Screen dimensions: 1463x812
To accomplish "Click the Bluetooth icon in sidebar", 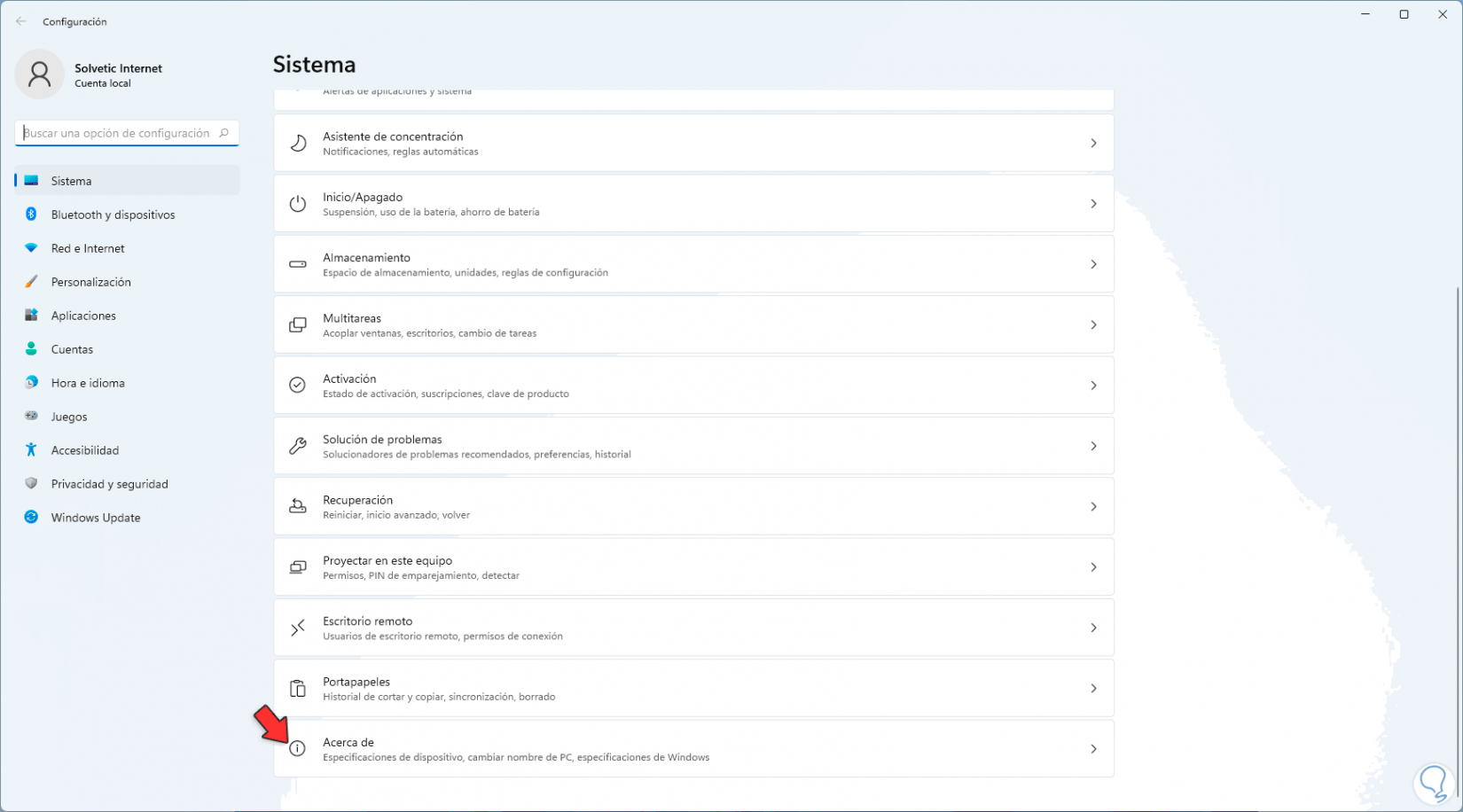I will tap(31, 215).
